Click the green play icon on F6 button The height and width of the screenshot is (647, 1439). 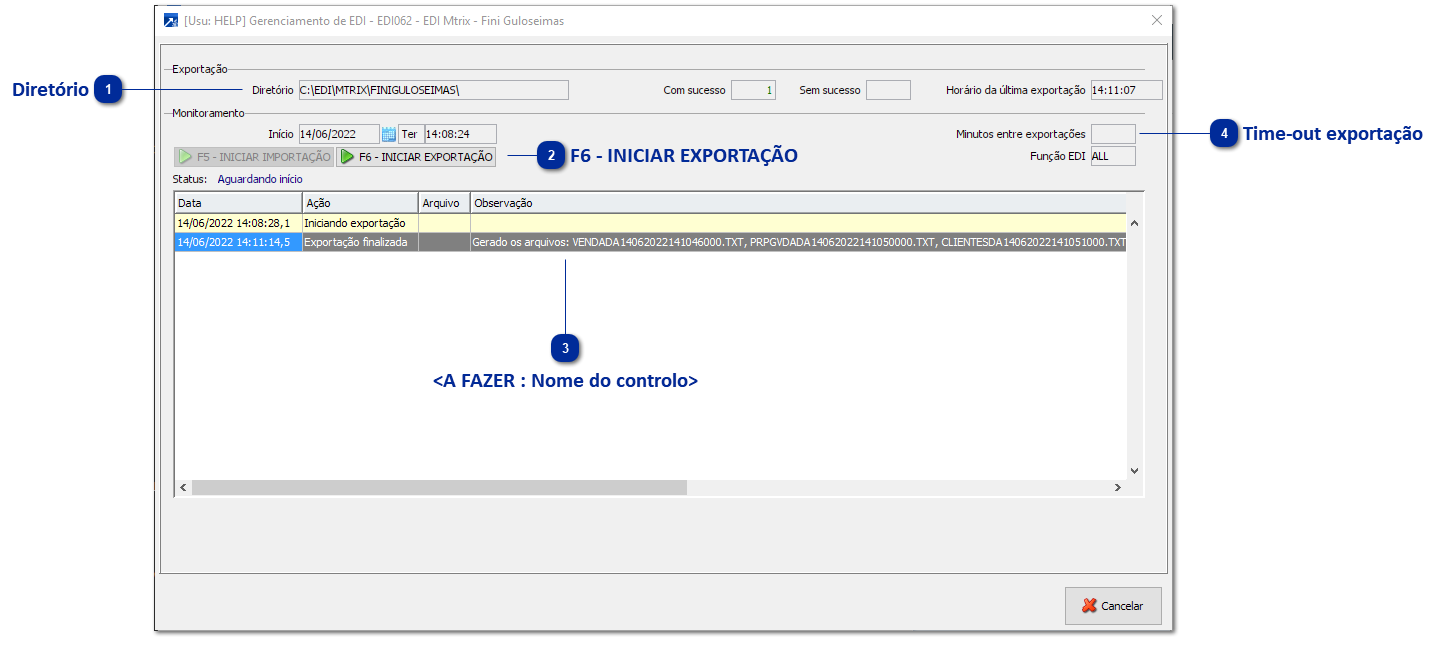[x=348, y=156]
